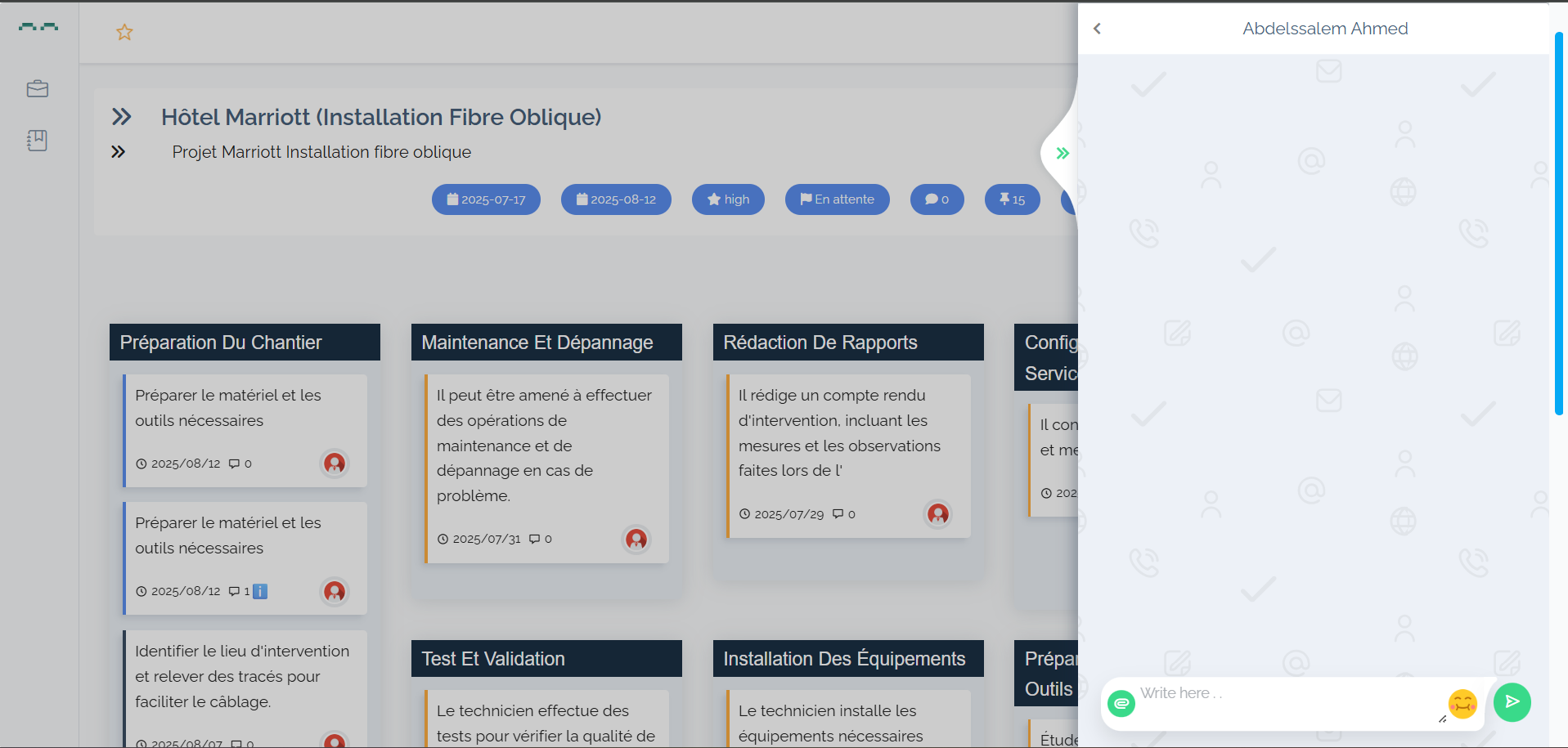Click avatar on Maintenance Et Dépannage task
This screenshot has height=748, width=1568.
(x=636, y=539)
